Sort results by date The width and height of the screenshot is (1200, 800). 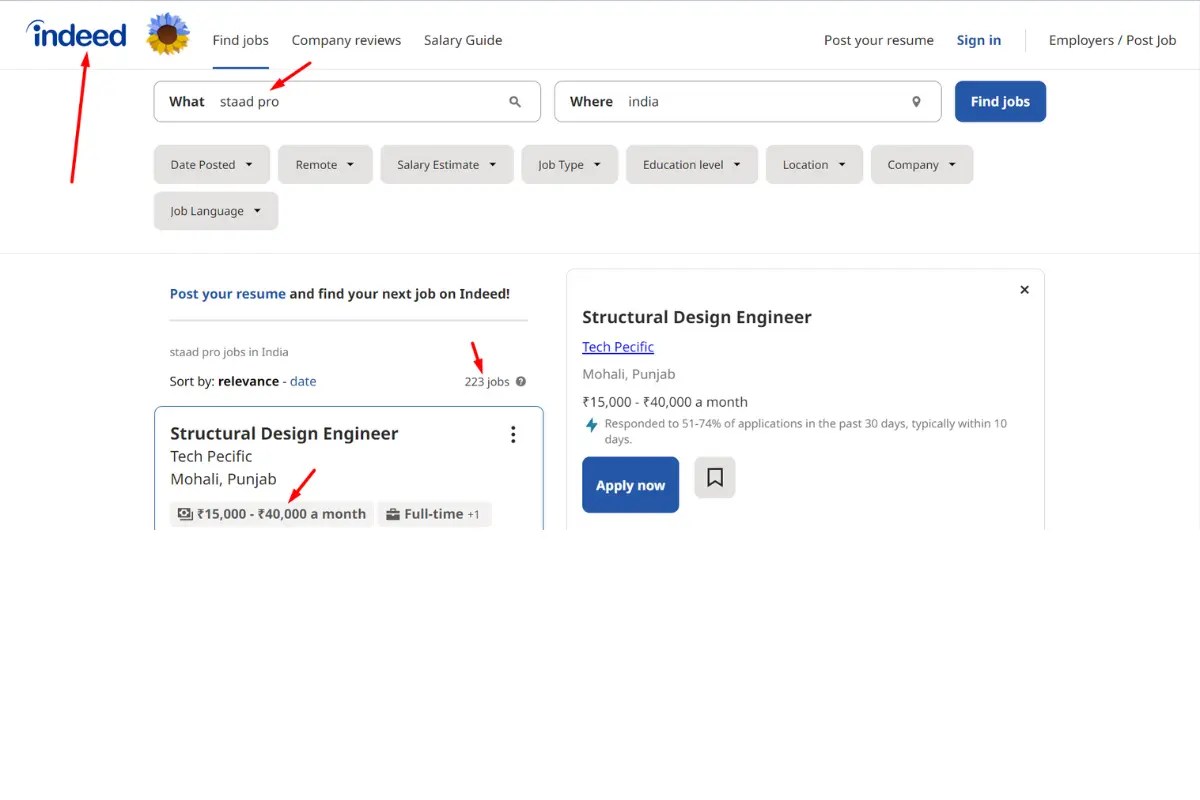click(303, 381)
